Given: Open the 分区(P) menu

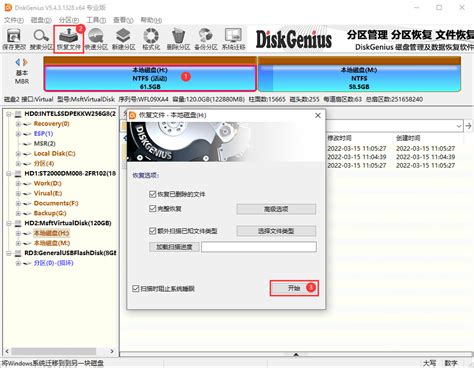Looking at the screenshot, I should click(69, 20).
